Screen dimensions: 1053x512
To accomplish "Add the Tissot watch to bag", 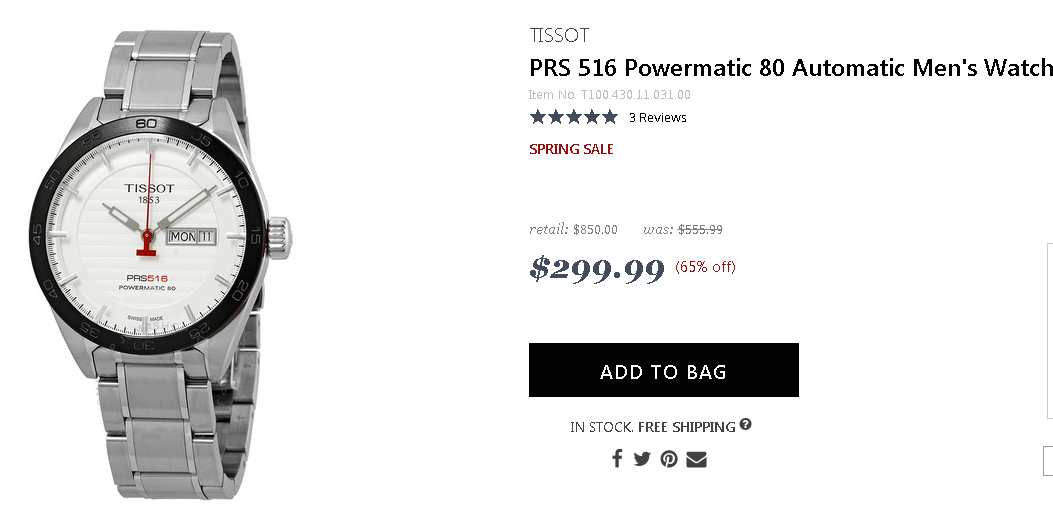I will point(663,371).
